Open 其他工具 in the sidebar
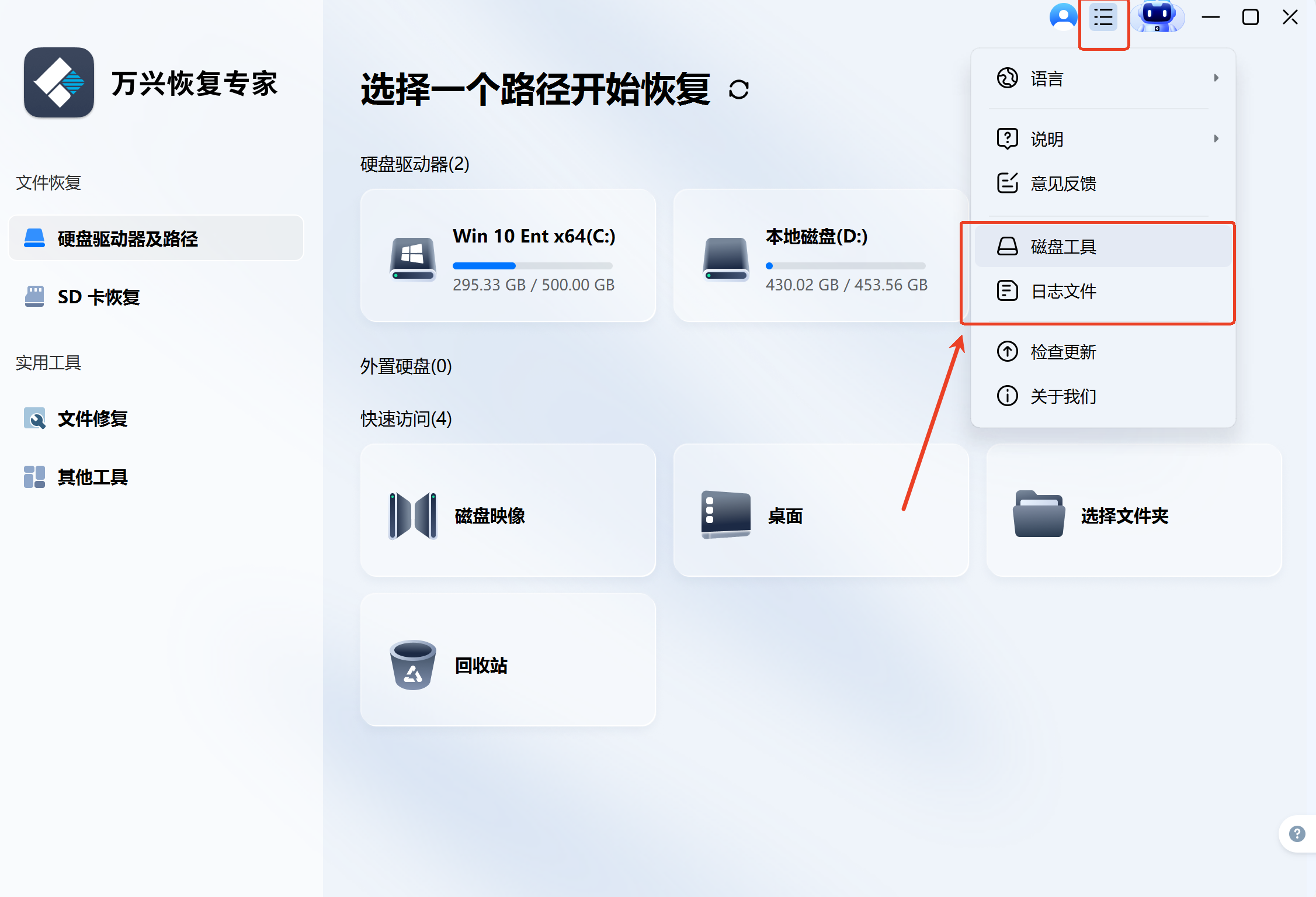 [x=157, y=477]
